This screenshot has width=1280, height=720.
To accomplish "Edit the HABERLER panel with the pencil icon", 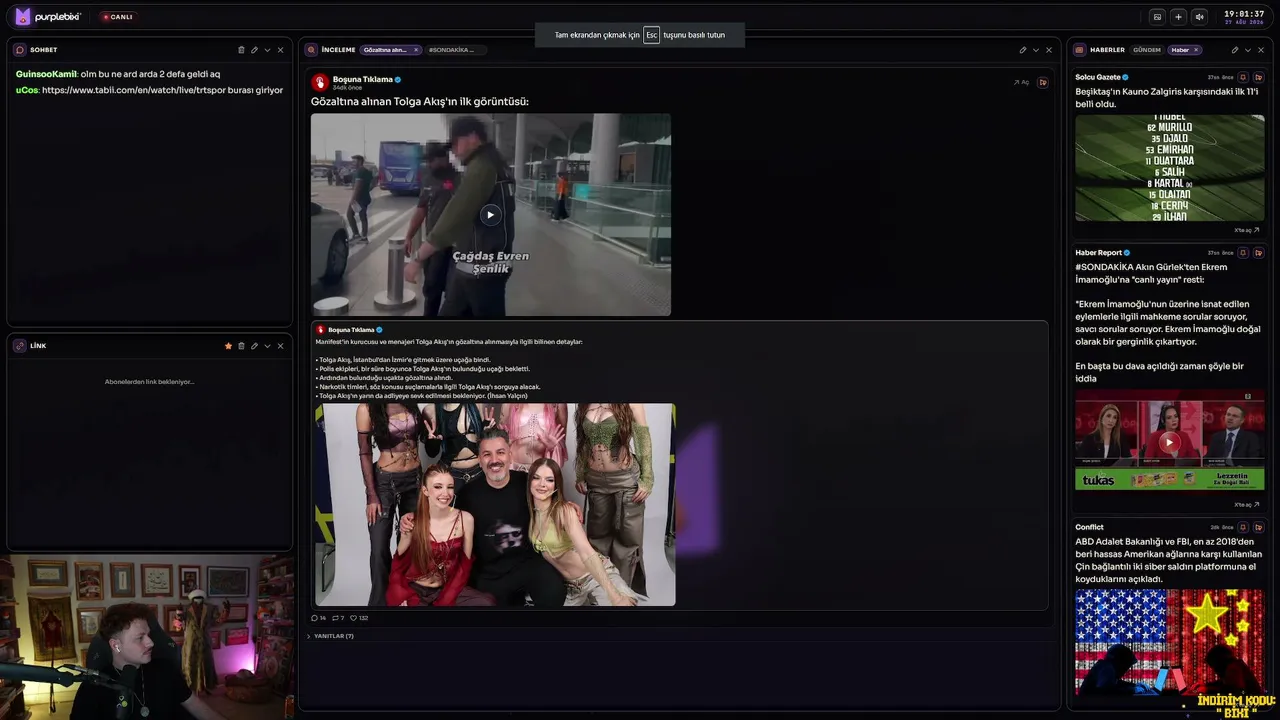I will click(1235, 50).
